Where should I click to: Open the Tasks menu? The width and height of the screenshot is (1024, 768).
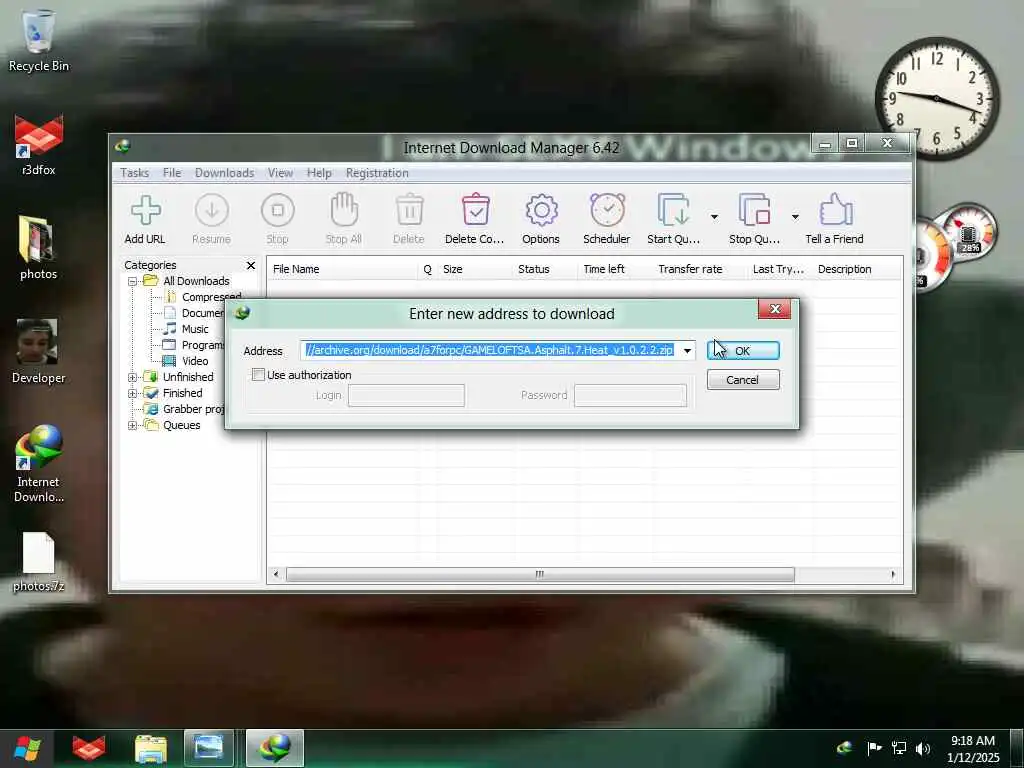click(135, 173)
